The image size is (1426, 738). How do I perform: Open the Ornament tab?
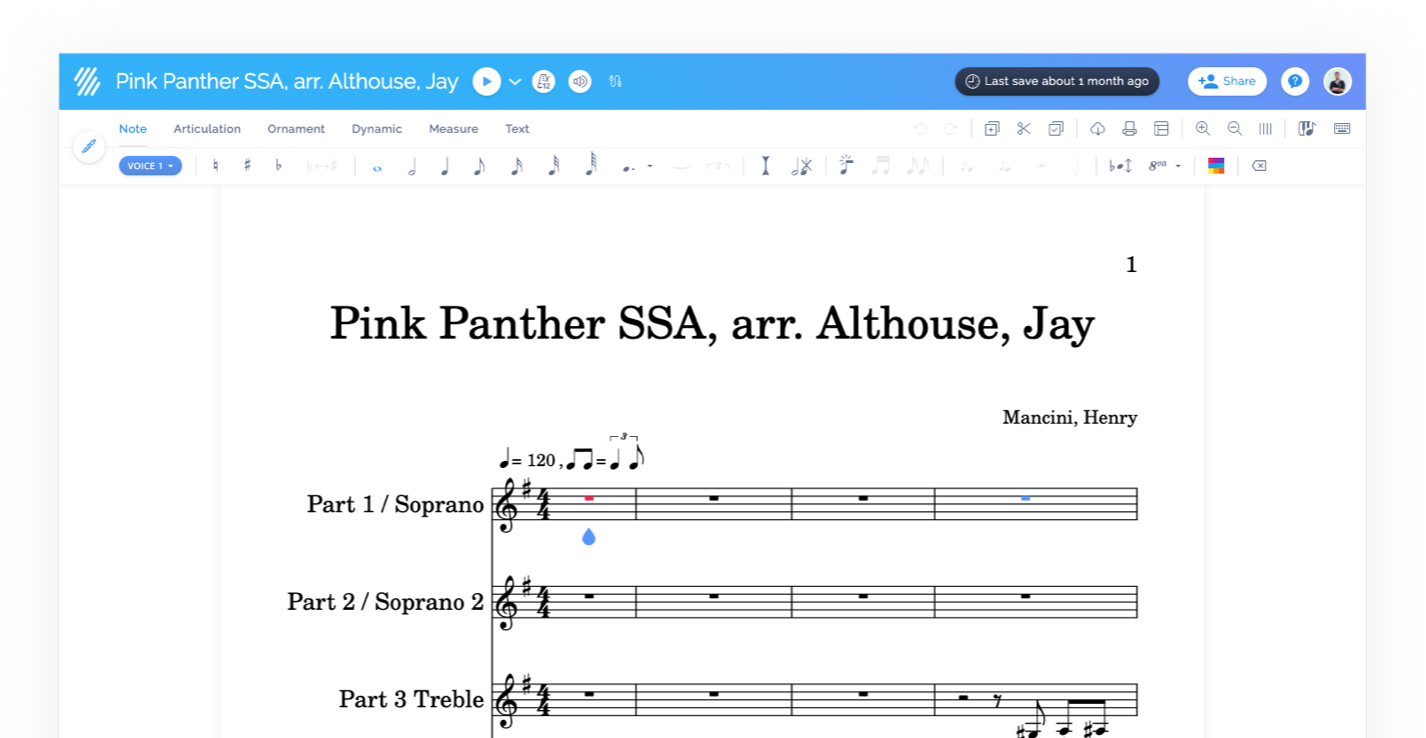click(296, 129)
